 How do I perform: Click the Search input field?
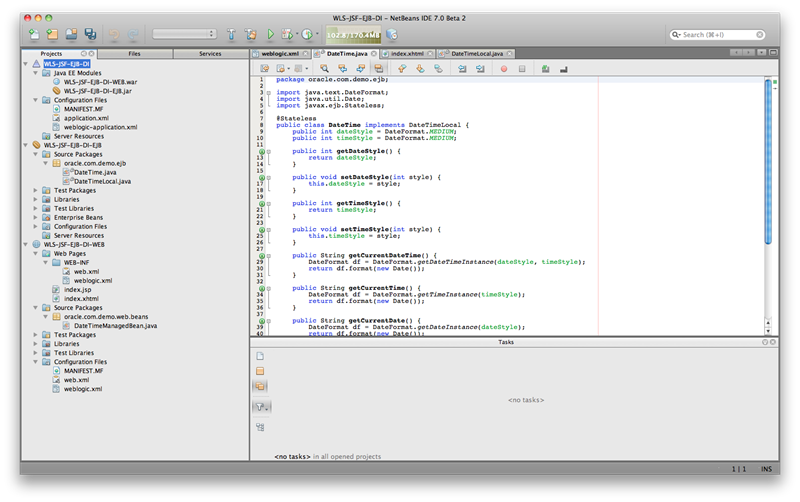click(717, 35)
